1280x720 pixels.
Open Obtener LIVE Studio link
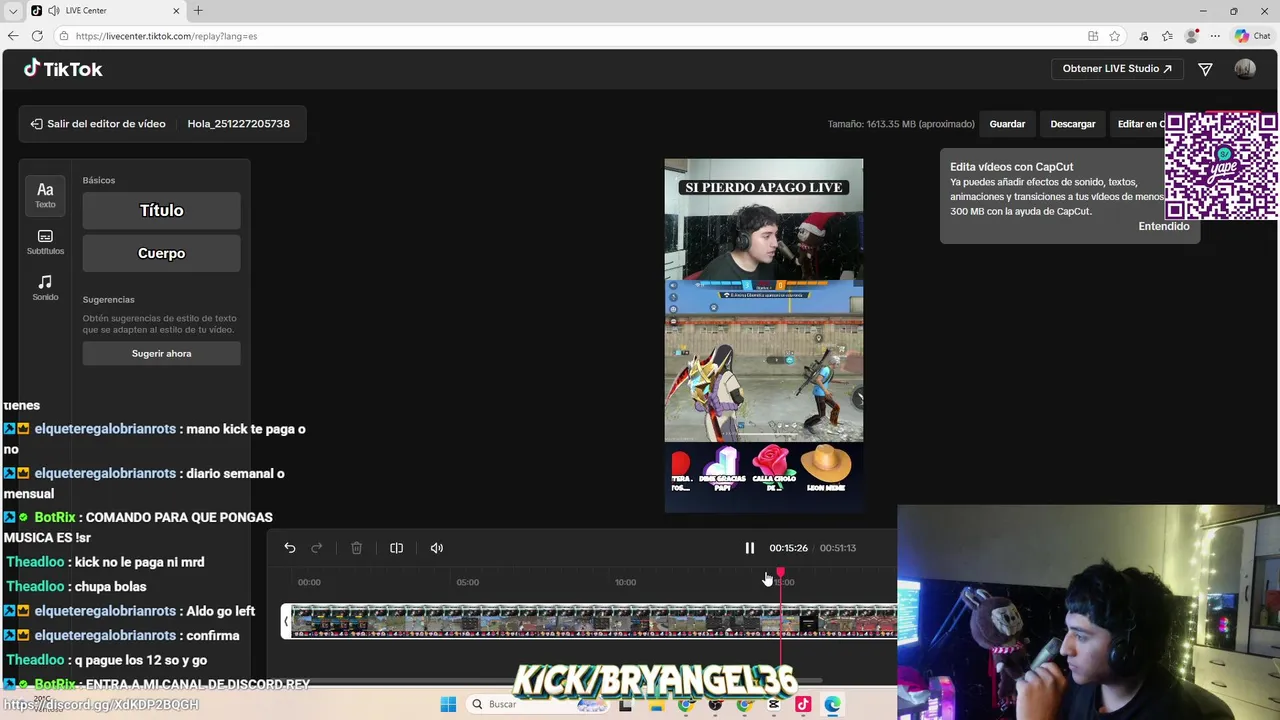click(1117, 69)
